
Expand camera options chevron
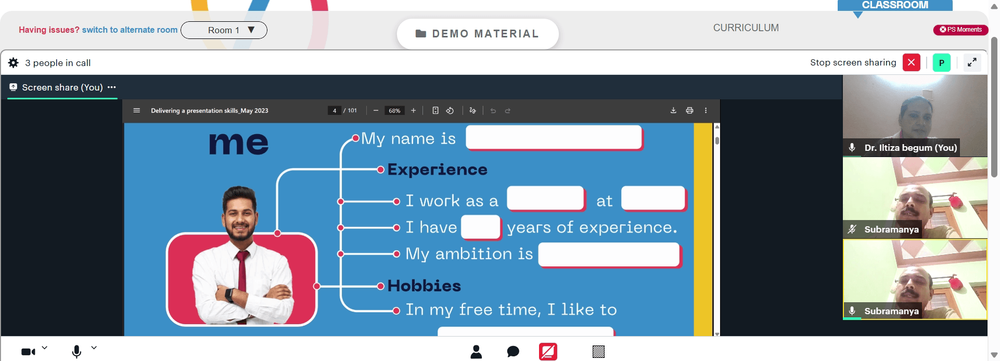pyautogui.click(x=44, y=348)
